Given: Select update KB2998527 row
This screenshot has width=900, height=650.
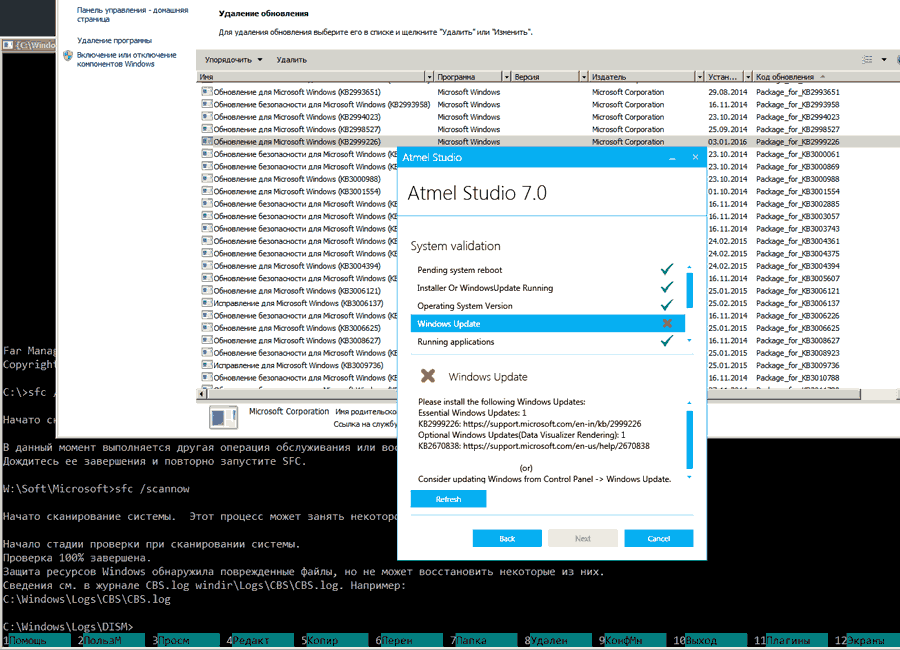Looking at the screenshot, I should click(548, 129).
